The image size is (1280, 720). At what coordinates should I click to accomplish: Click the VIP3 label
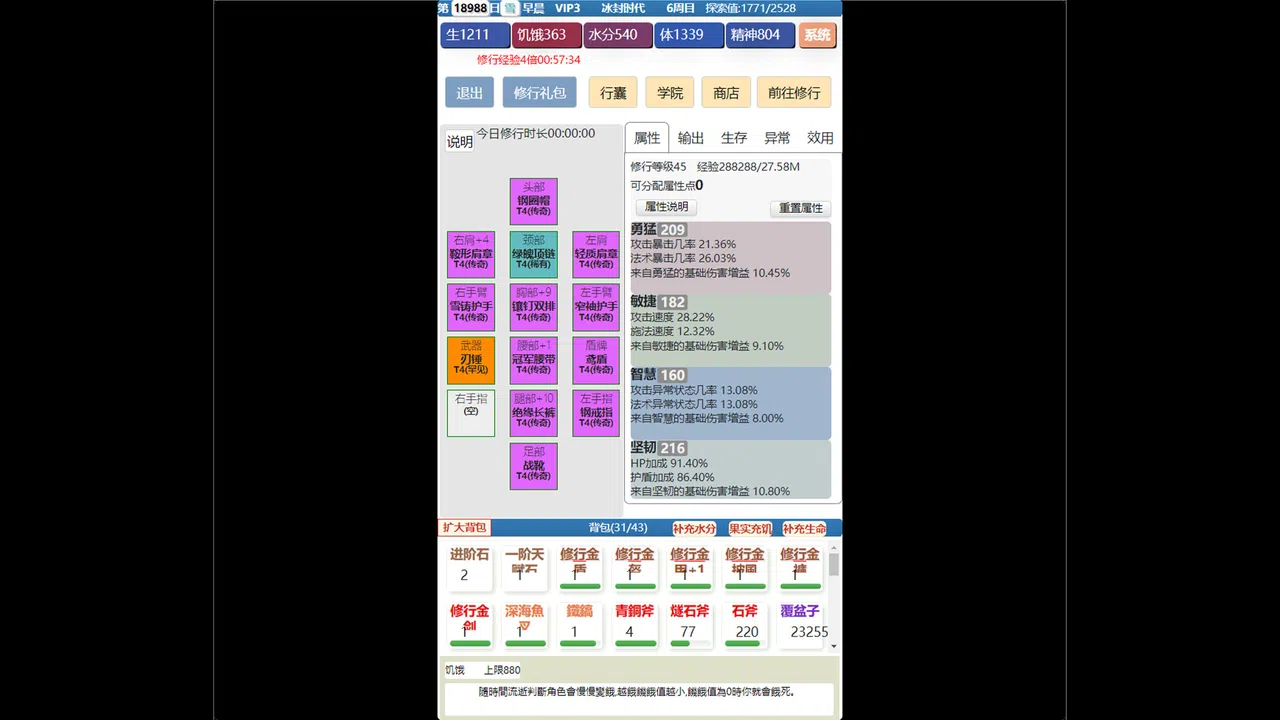[567, 8]
